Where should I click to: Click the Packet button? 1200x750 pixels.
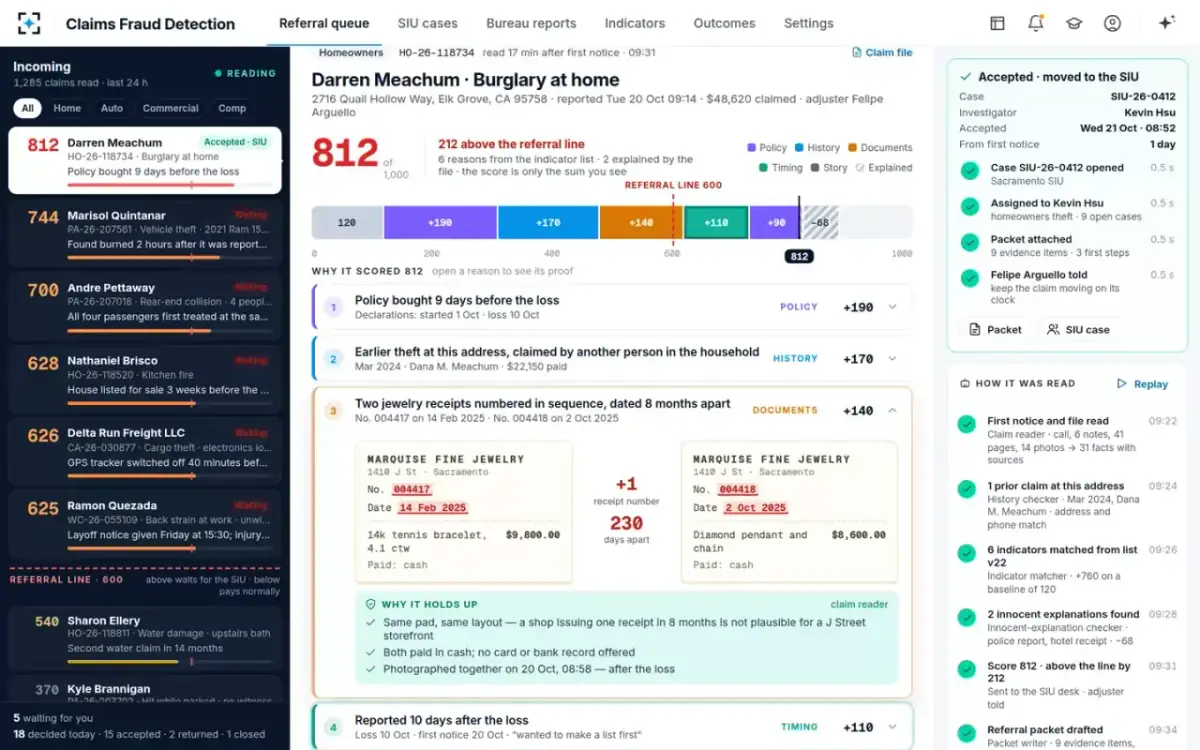pos(996,329)
